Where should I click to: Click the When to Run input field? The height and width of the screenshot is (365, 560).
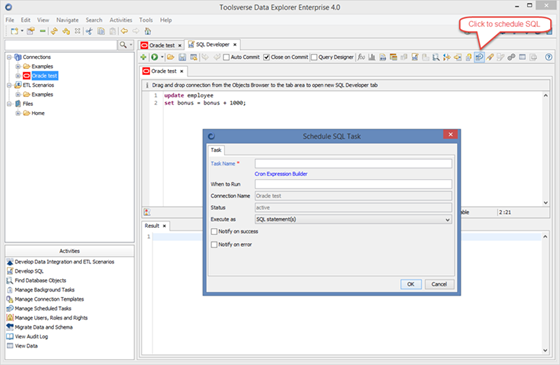pos(353,184)
